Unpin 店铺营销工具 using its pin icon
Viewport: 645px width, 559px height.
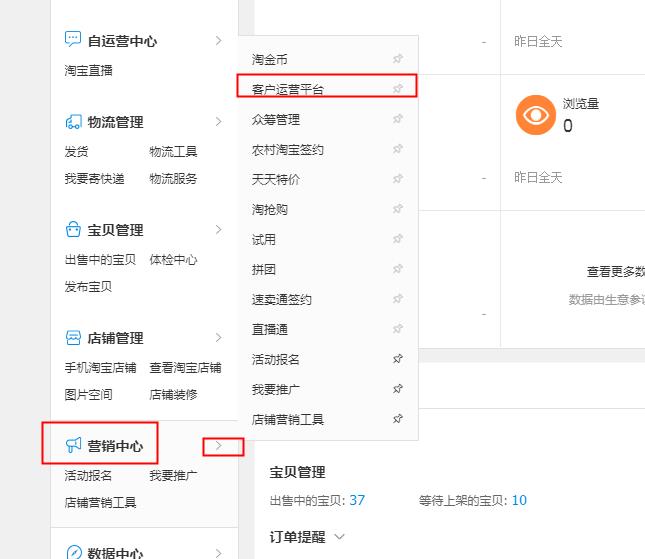click(x=397, y=419)
